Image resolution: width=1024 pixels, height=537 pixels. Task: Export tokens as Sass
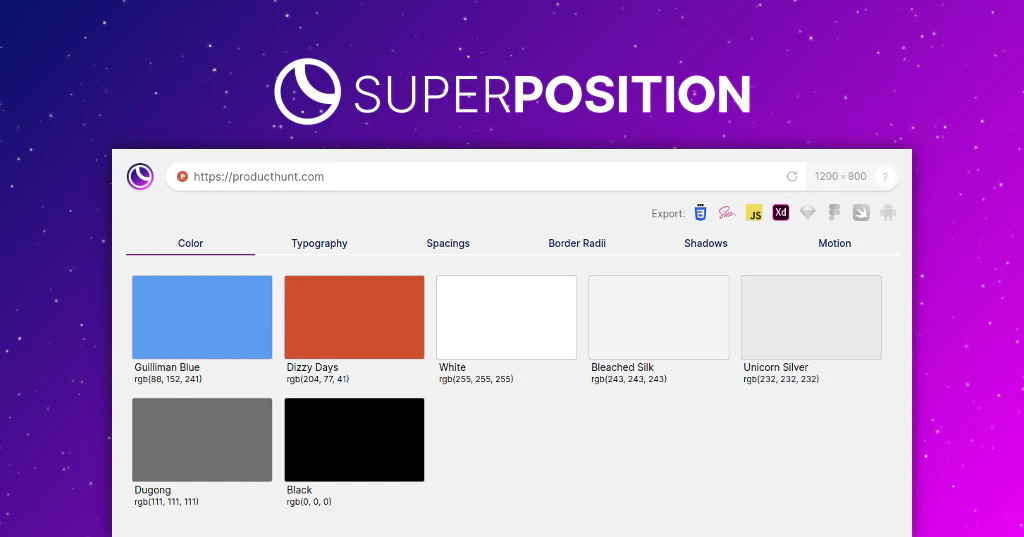pyautogui.click(x=727, y=212)
